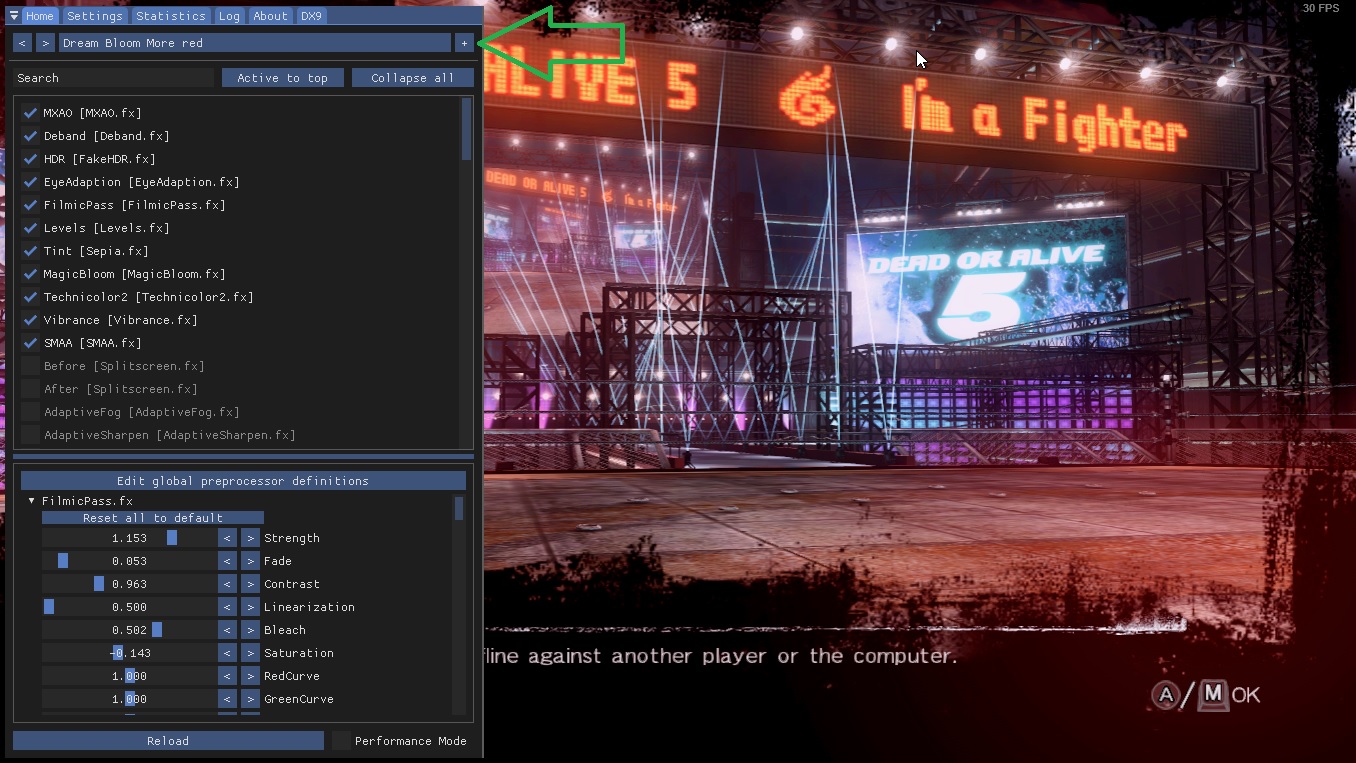This screenshot has height=763, width=1356.
Task: Decrease the Bleach value with its left arrow
Action: (228, 630)
